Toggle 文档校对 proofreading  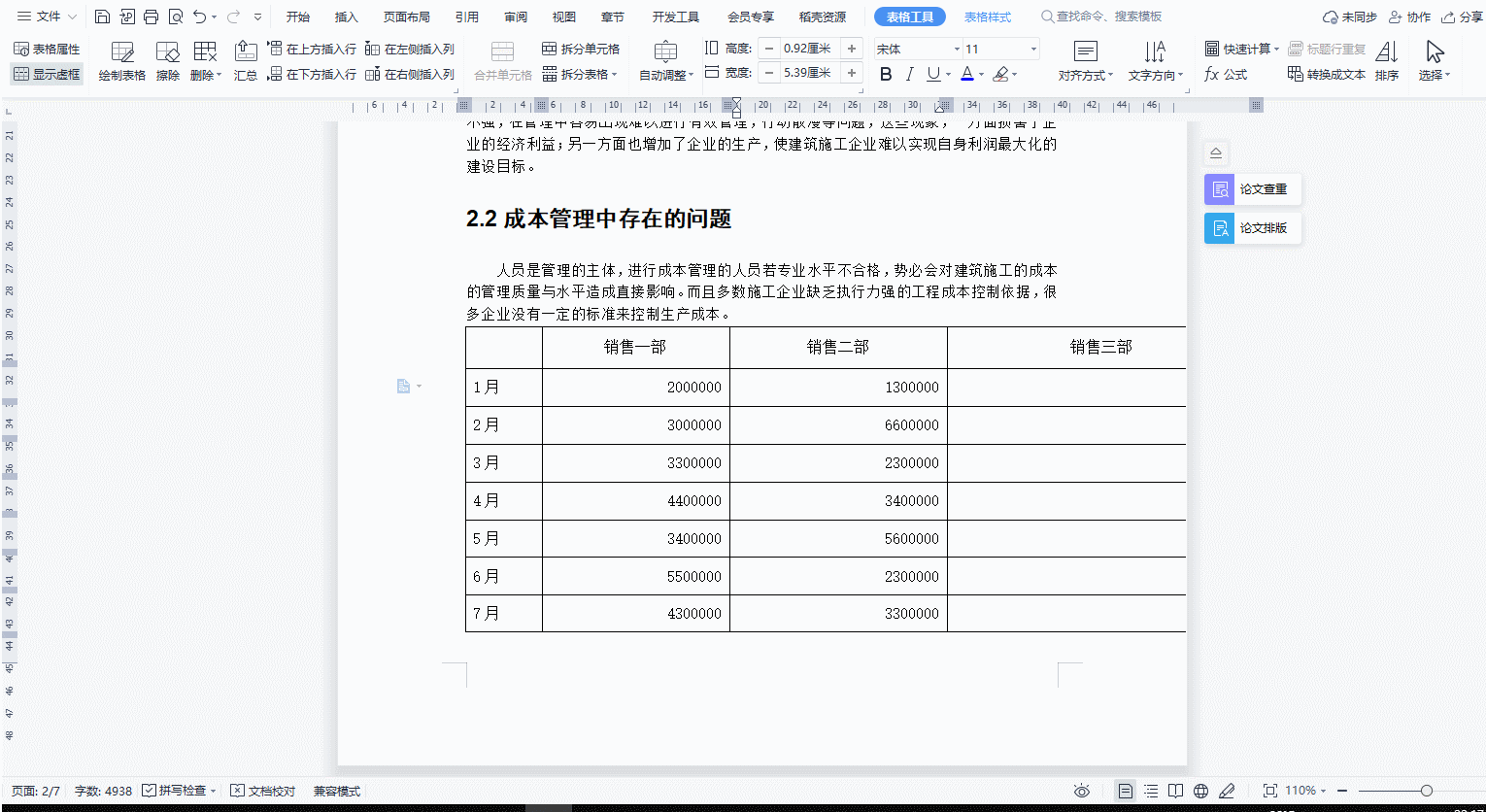tap(263, 791)
